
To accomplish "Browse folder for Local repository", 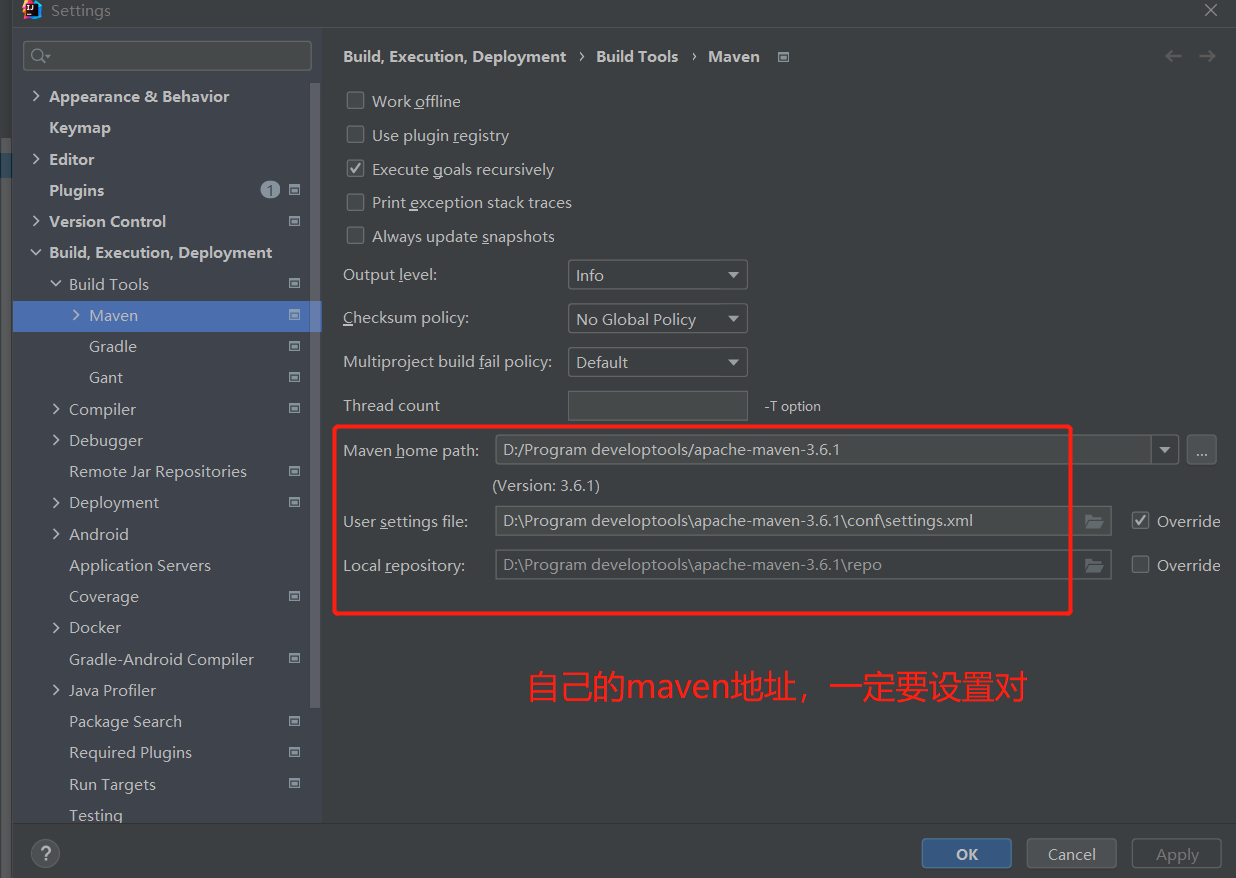I will point(1094,565).
